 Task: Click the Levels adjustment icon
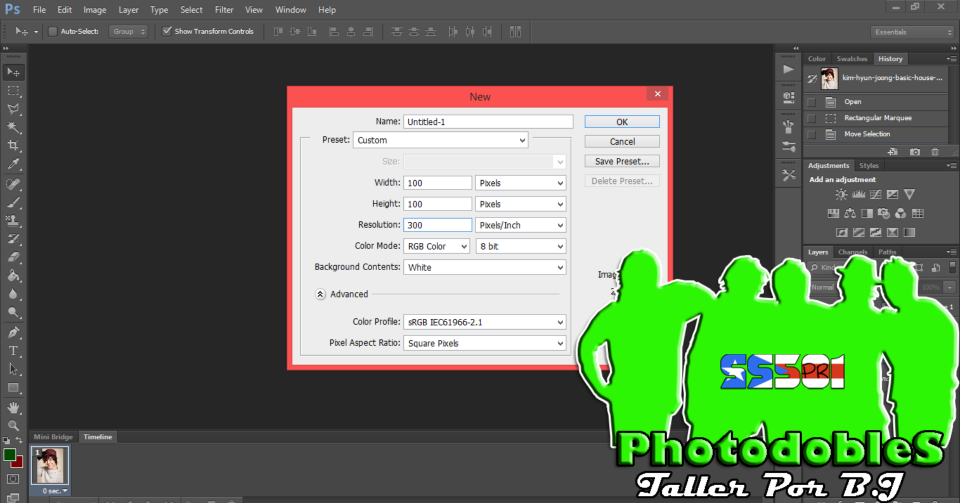(858, 195)
